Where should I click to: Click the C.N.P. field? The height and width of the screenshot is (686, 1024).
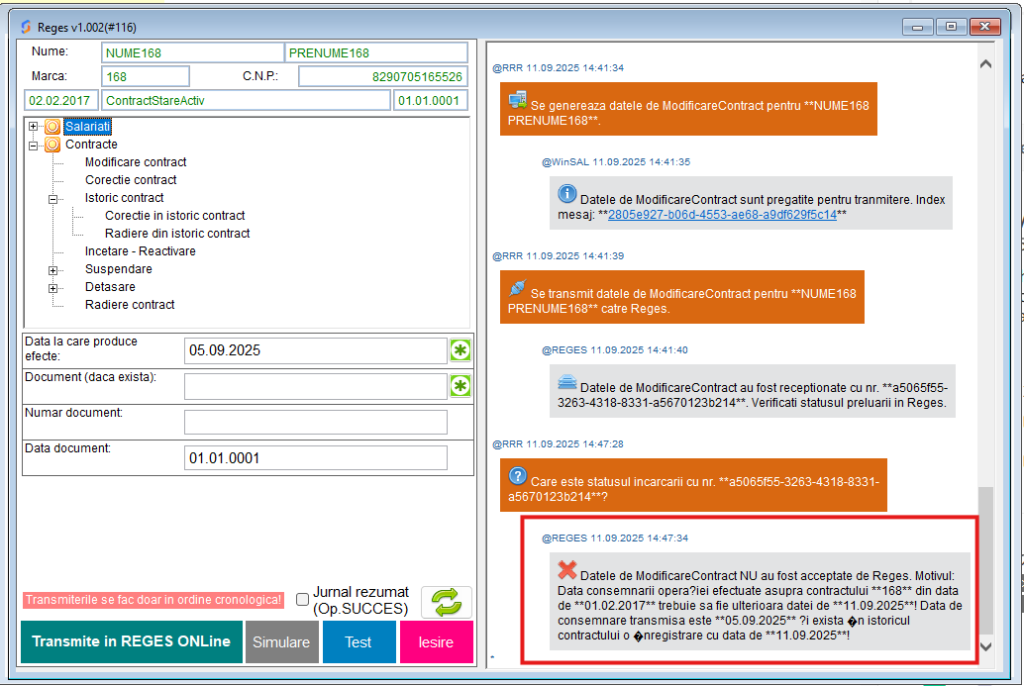tap(383, 76)
